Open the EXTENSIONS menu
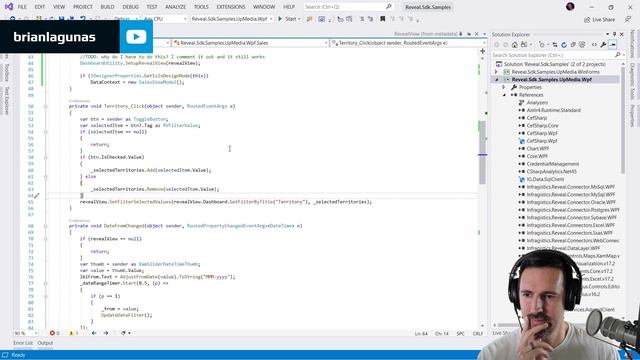640x360 pixels. (x=231, y=7)
